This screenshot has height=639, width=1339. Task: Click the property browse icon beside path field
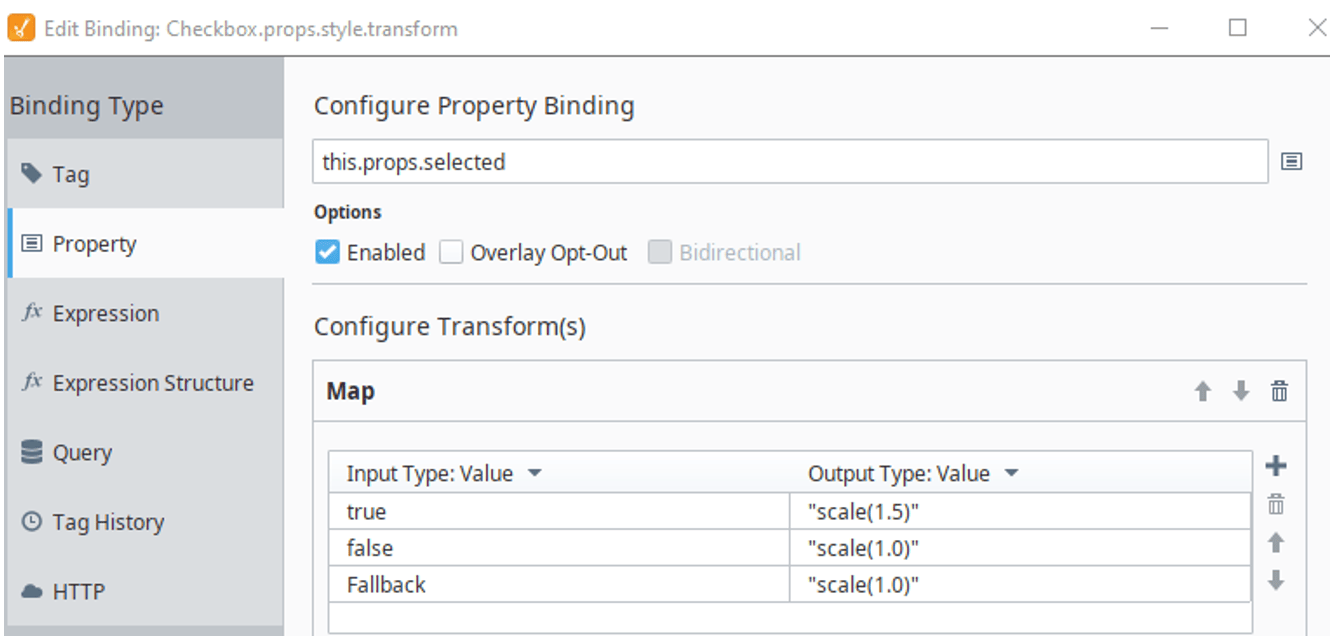(1291, 161)
